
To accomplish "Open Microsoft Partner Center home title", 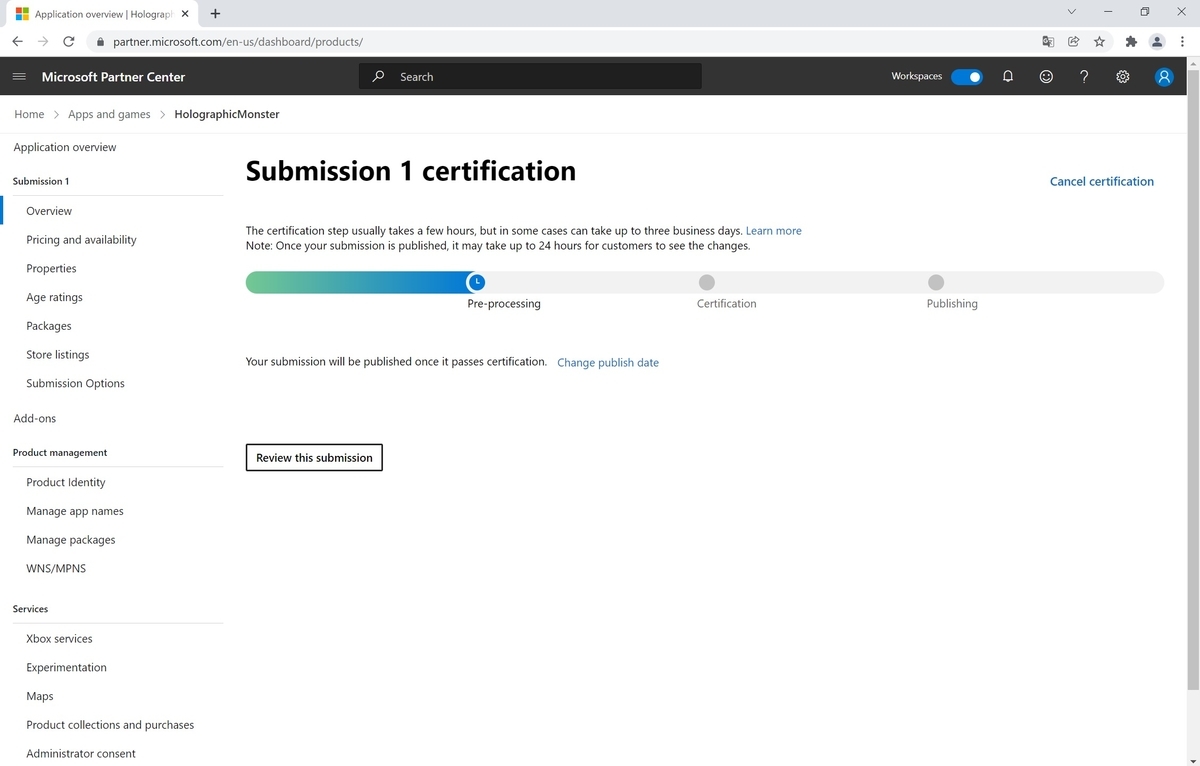I will coord(113,77).
